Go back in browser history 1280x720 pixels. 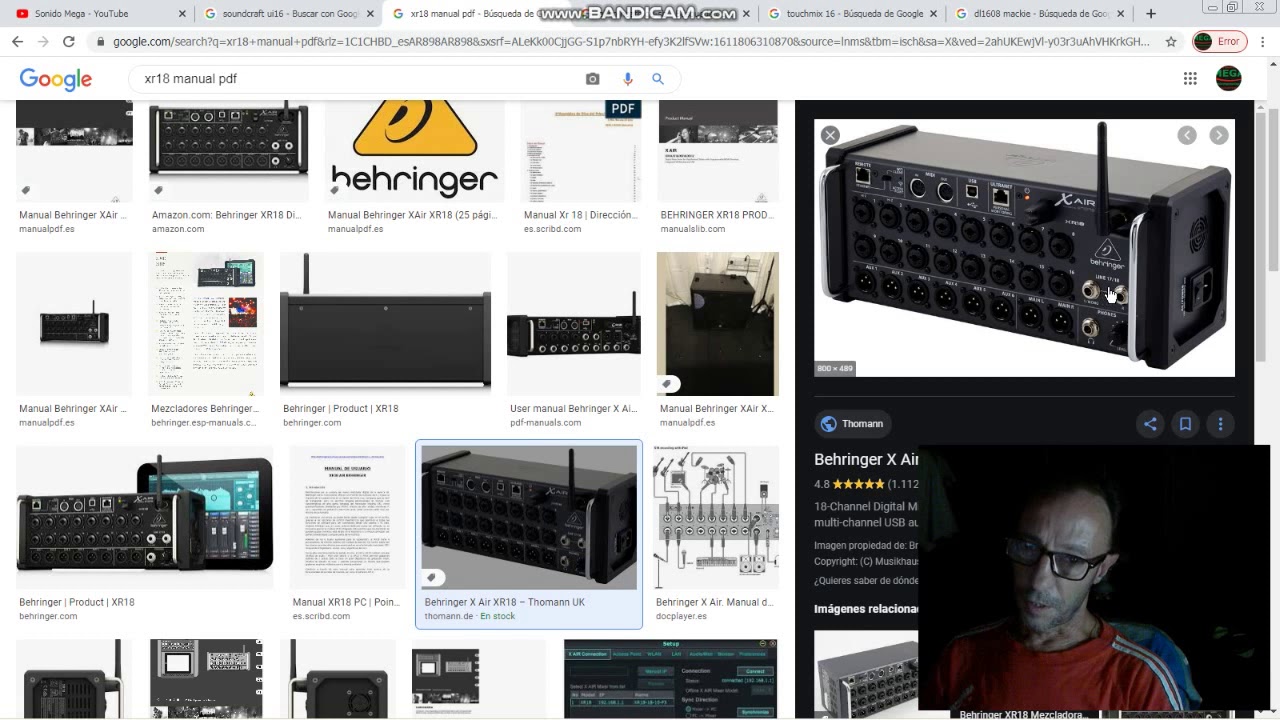(17, 42)
